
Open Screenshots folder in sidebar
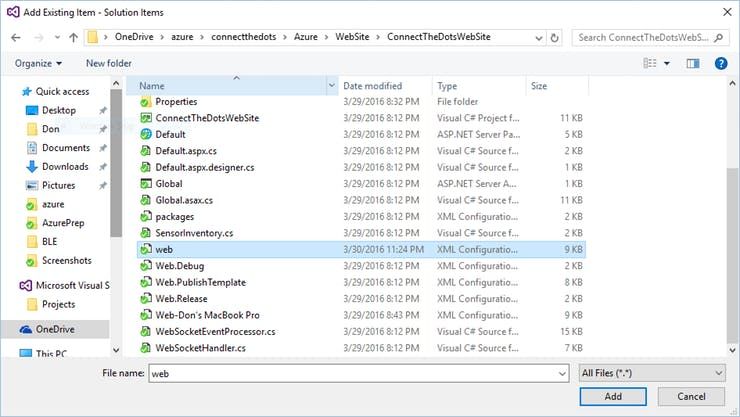67,260
